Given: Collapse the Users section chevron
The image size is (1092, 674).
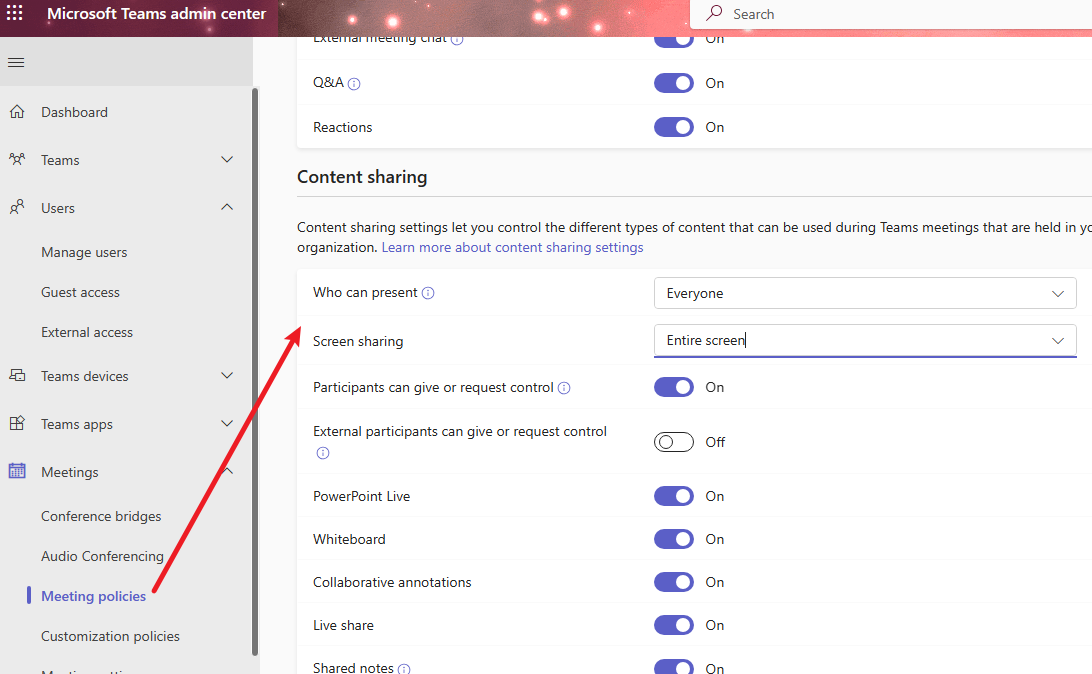Looking at the screenshot, I should (227, 207).
